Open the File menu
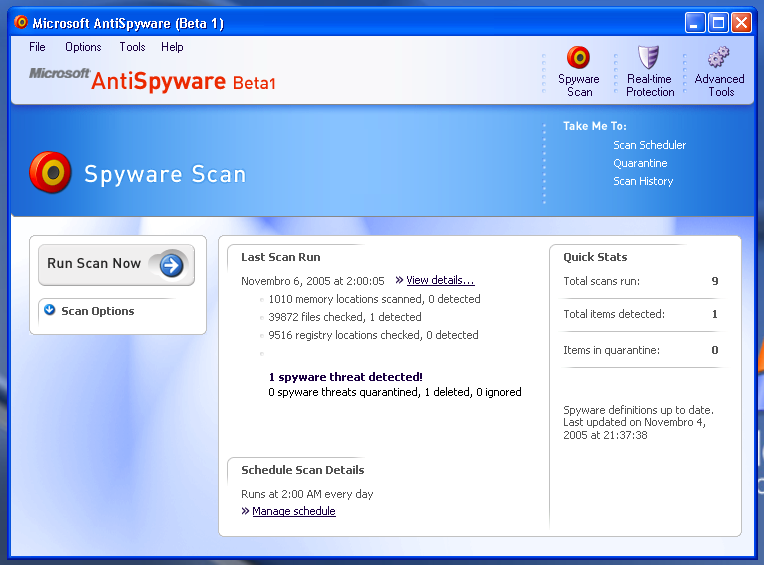Image resolution: width=764 pixels, height=565 pixels. point(37,47)
